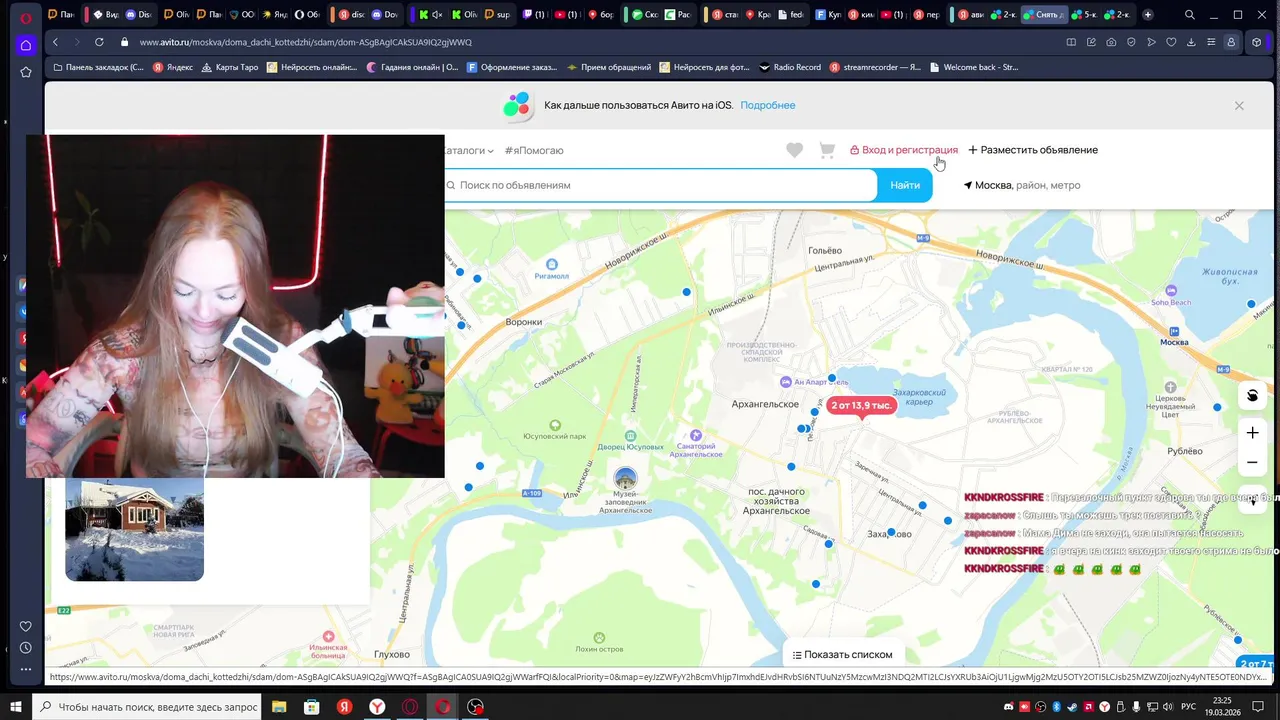Click the Windows taskbar search box
Image resolution: width=1280 pixels, height=720 pixels.
click(148, 707)
